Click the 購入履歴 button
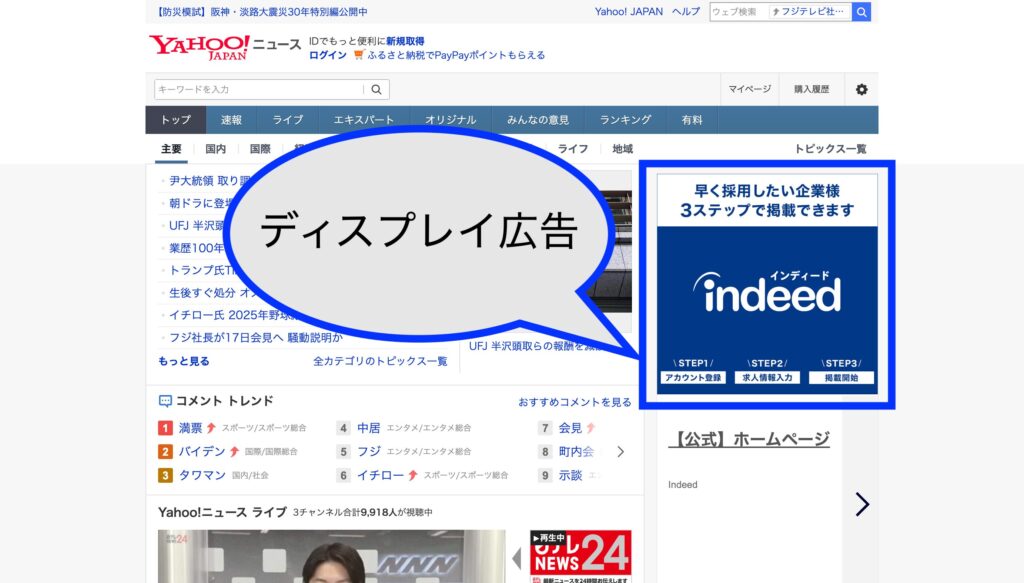The image size is (1024, 583). pyautogui.click(x=812, y=89)
